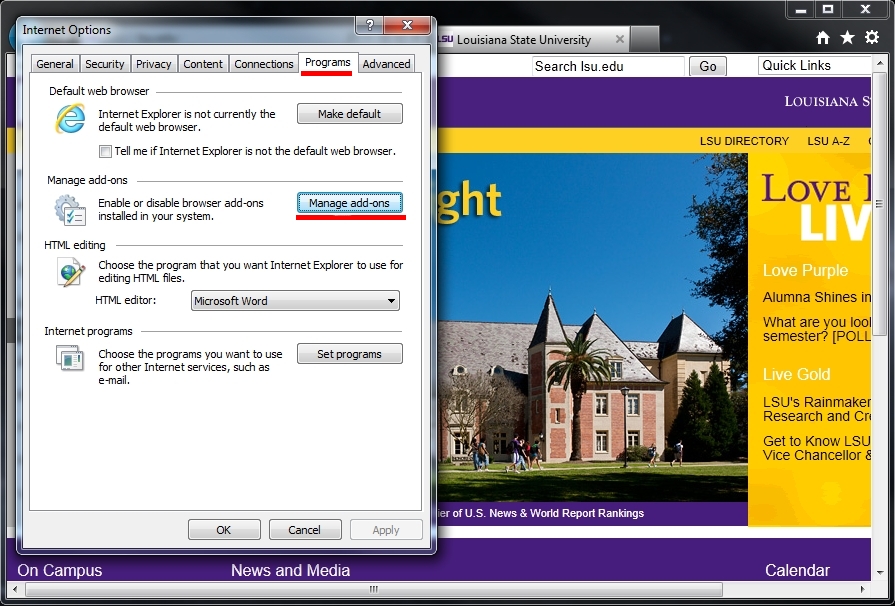Confirm dialog with OK button

coord(224,530)
